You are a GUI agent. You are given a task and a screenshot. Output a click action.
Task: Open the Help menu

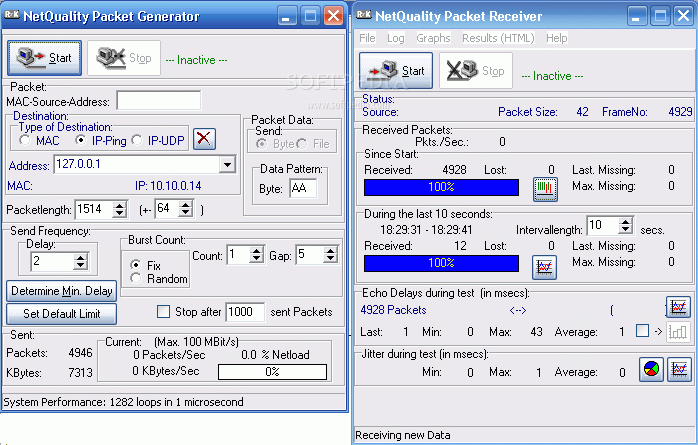pos(556,38)
